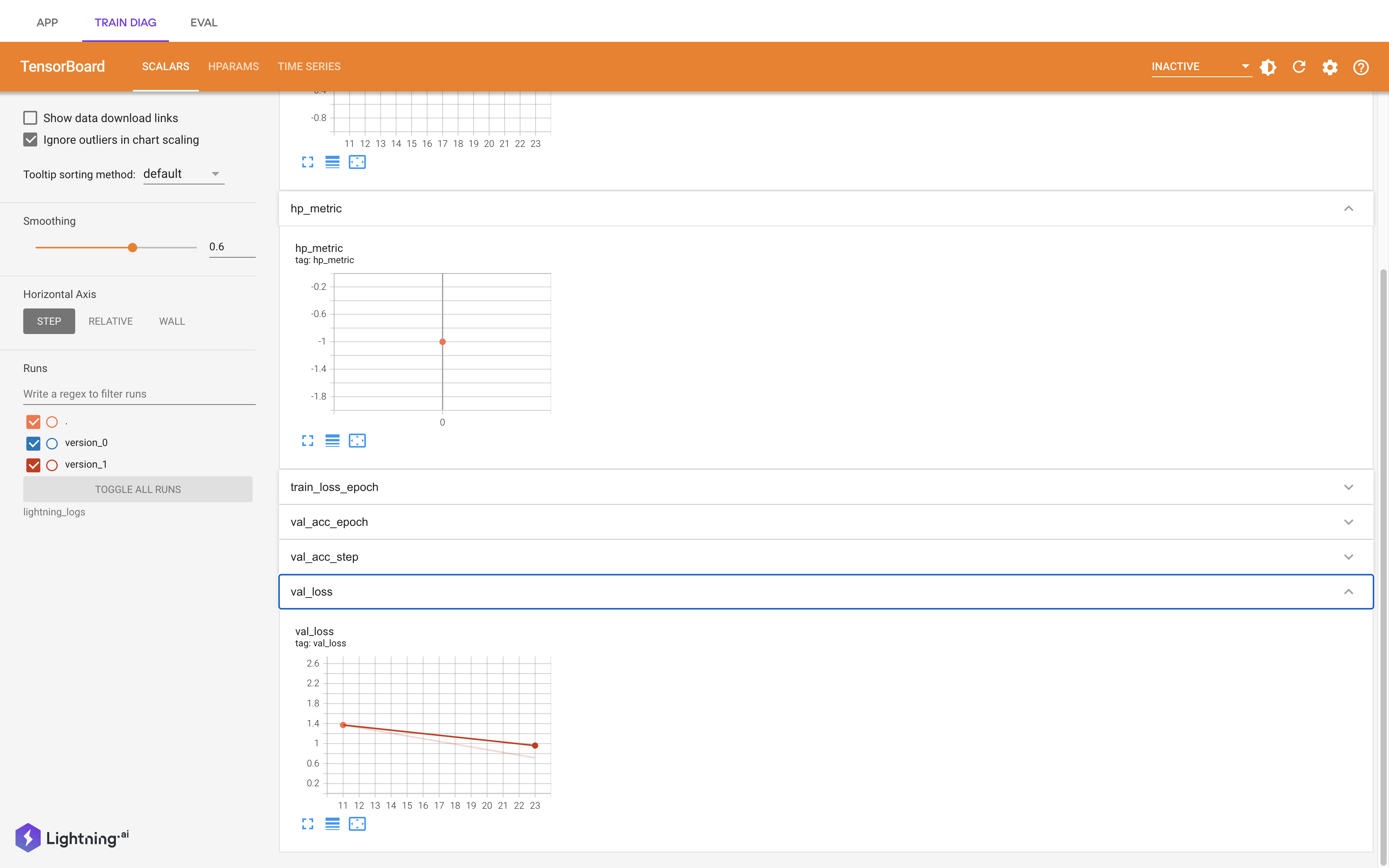Switch to the HPARAMS tab
The image size is (1389, 868).
[x=233, y=67]
